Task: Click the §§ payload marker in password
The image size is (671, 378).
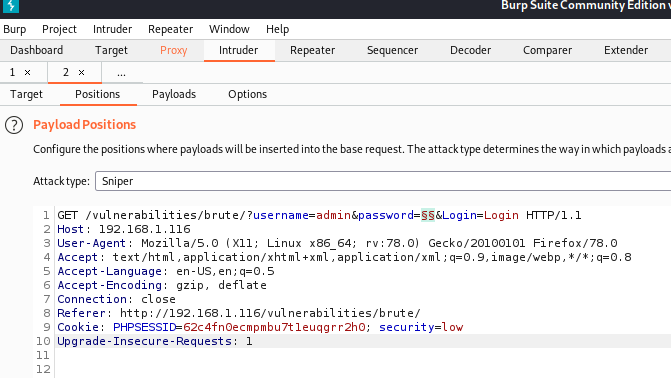Action: pyautogui.click(x=428, y=215)
